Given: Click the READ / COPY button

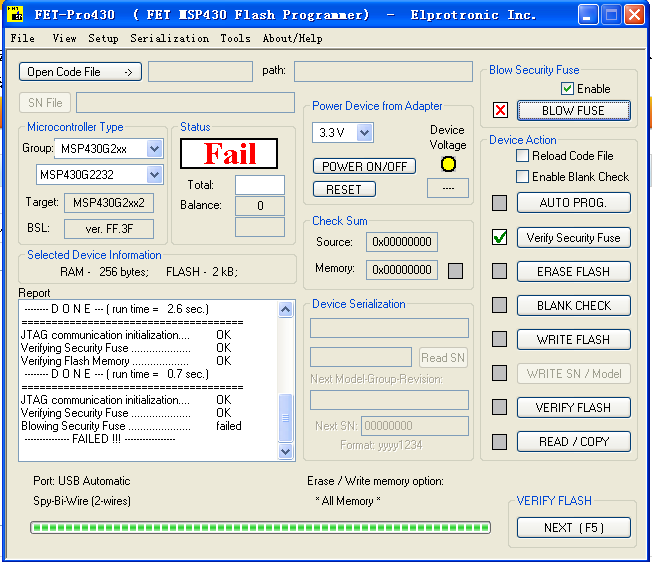Looking at the screenshot, I should point(573,442).
